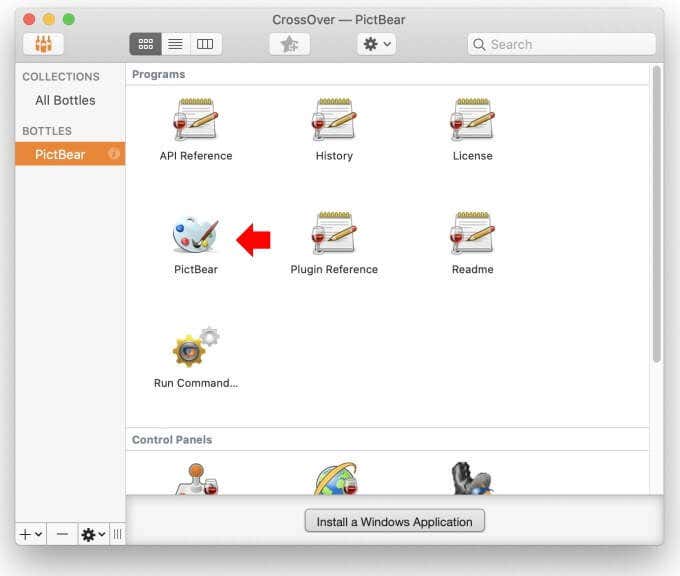Open the add bottle plus dropdown

31,534
